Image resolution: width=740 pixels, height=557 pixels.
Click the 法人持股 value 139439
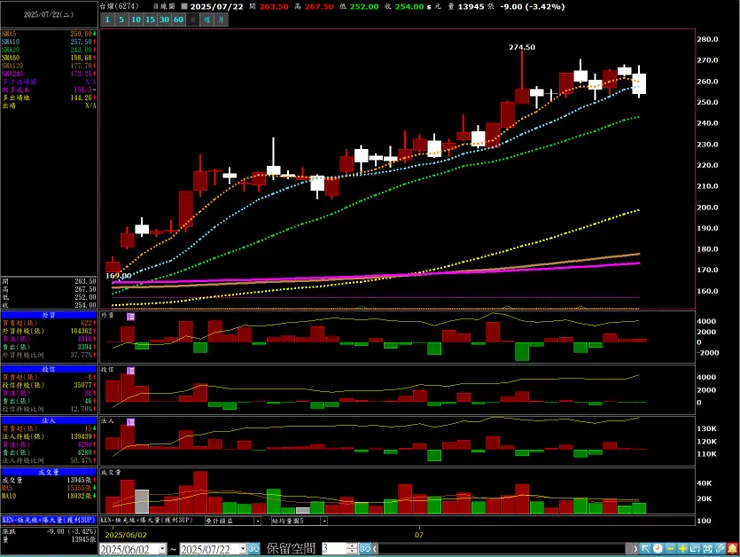tap(81, 437)
